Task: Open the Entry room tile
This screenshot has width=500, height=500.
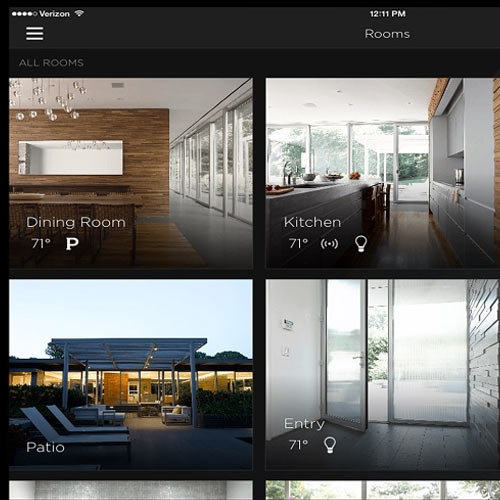Action: pyautogui.click(x=383, y=375)
